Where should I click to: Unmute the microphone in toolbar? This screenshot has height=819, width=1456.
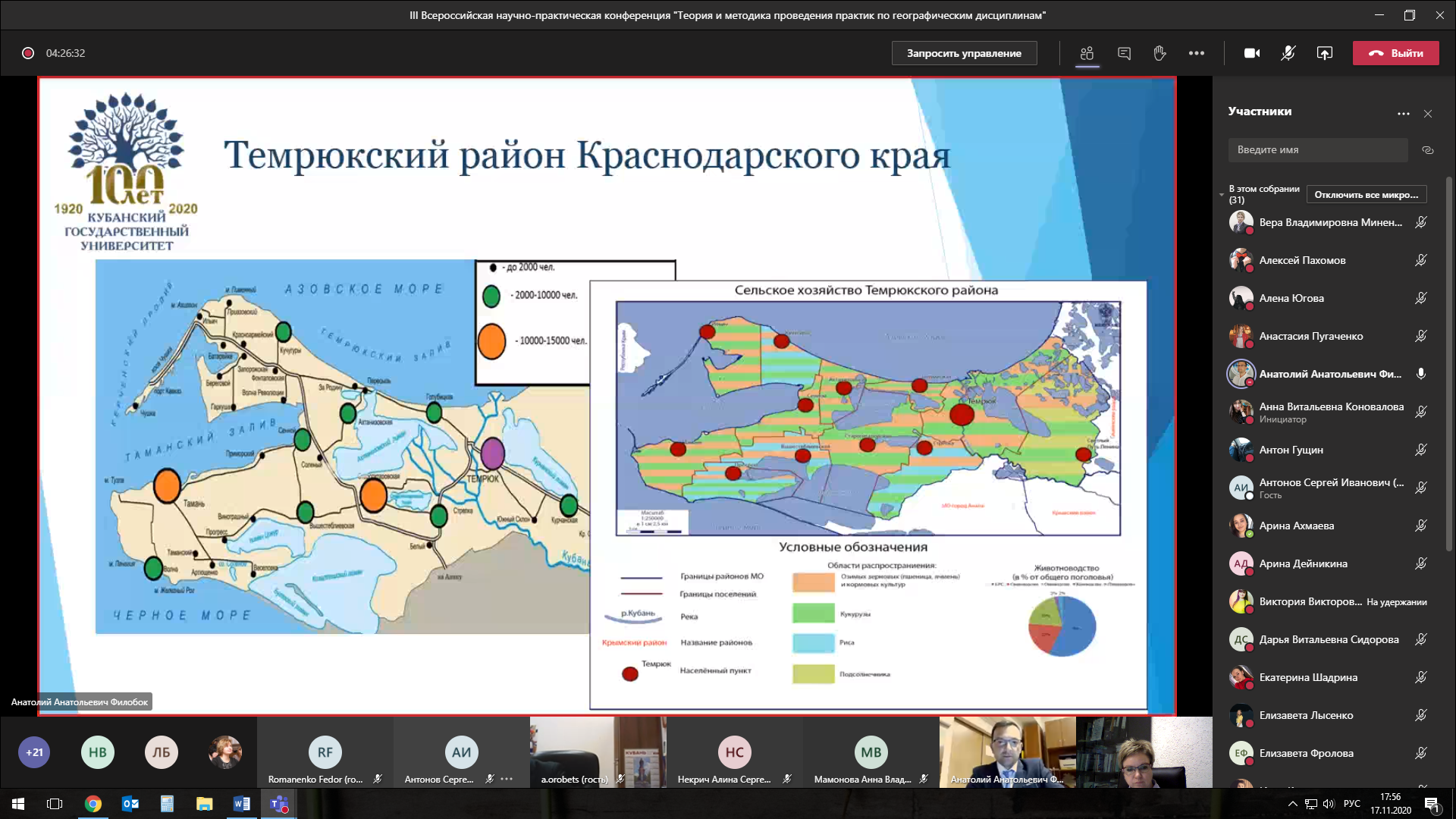[1288, 53]
